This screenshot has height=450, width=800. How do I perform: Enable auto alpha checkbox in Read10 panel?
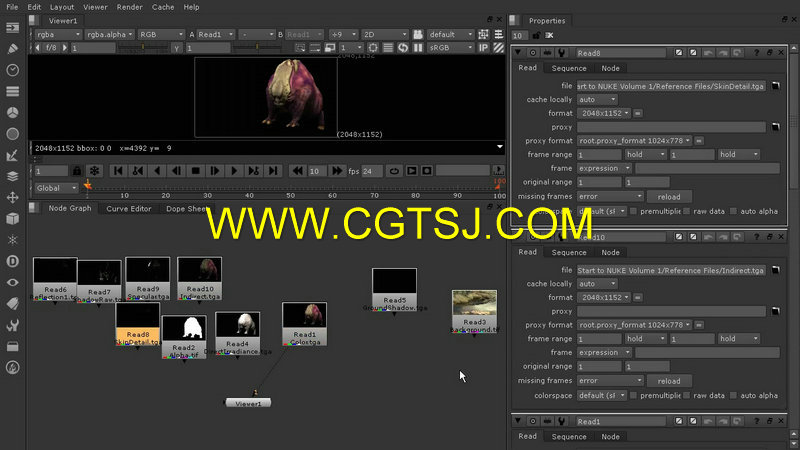(734, 395)
